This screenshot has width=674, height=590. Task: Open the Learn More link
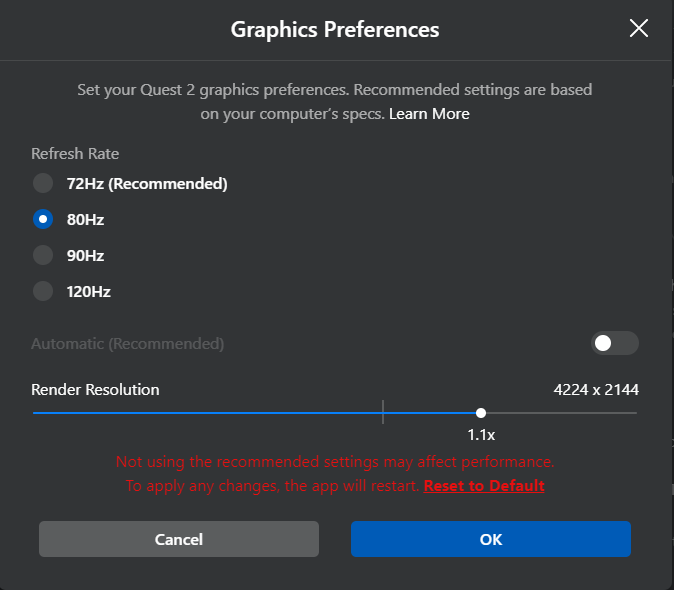tap(429, 114)
